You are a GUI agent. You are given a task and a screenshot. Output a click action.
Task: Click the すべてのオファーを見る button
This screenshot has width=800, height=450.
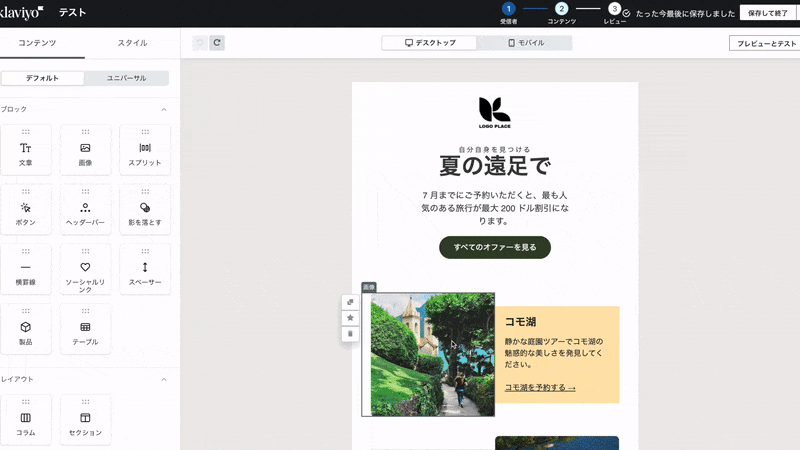coord(495,247)
